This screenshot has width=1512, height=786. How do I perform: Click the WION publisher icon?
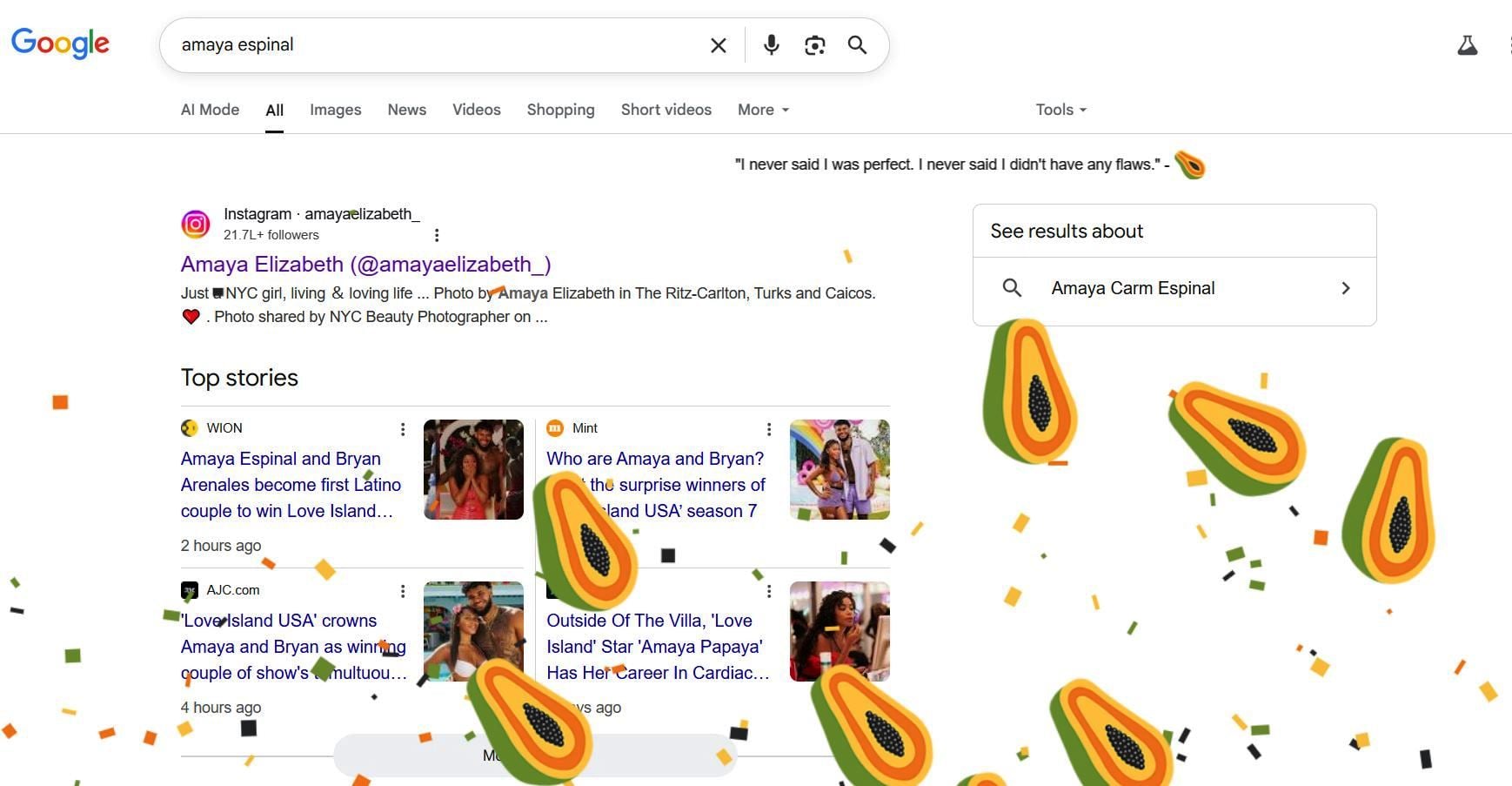[189, 427]
